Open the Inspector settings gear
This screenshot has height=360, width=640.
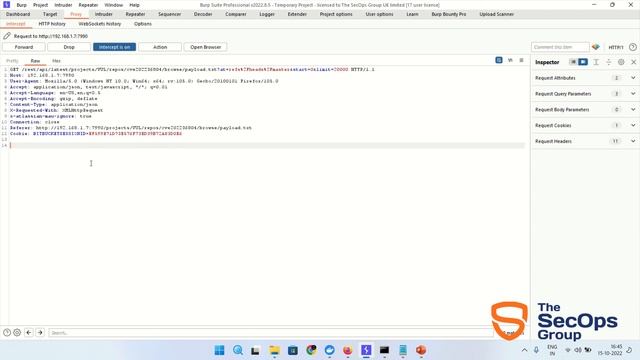pos(621,62)
